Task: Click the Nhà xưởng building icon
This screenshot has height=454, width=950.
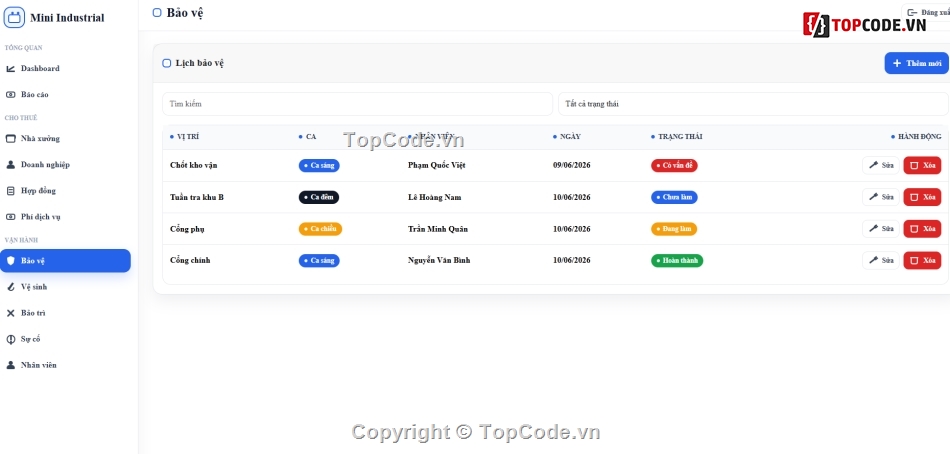Action: (10, 138)
